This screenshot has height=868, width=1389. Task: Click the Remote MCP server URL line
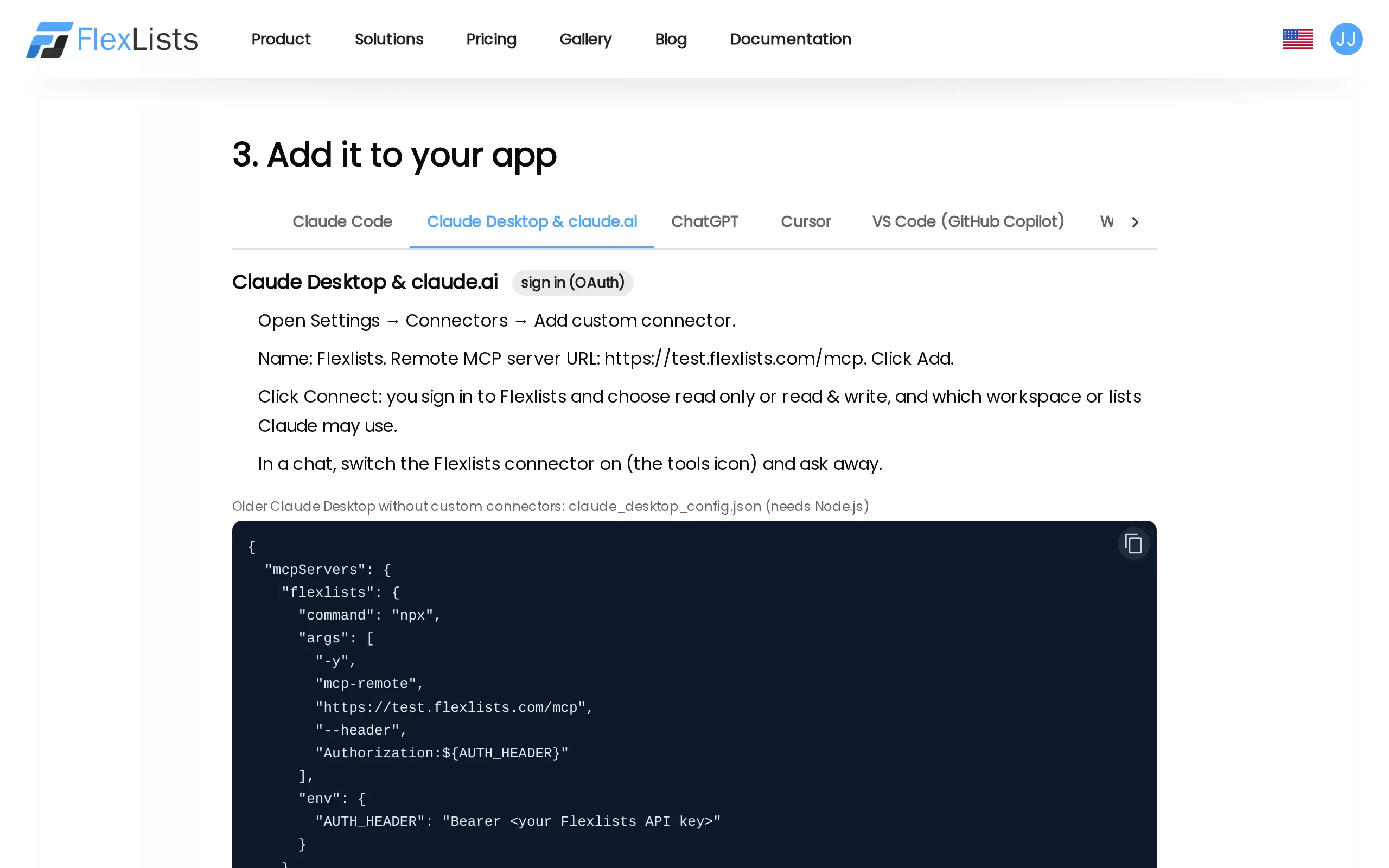(x=606, y=358)
